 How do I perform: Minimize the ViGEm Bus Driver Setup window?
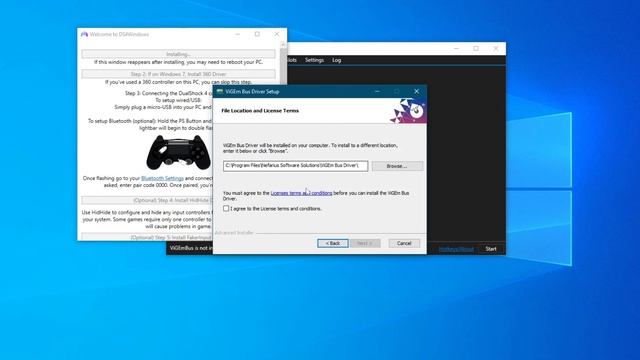click(x=377, y=91)
